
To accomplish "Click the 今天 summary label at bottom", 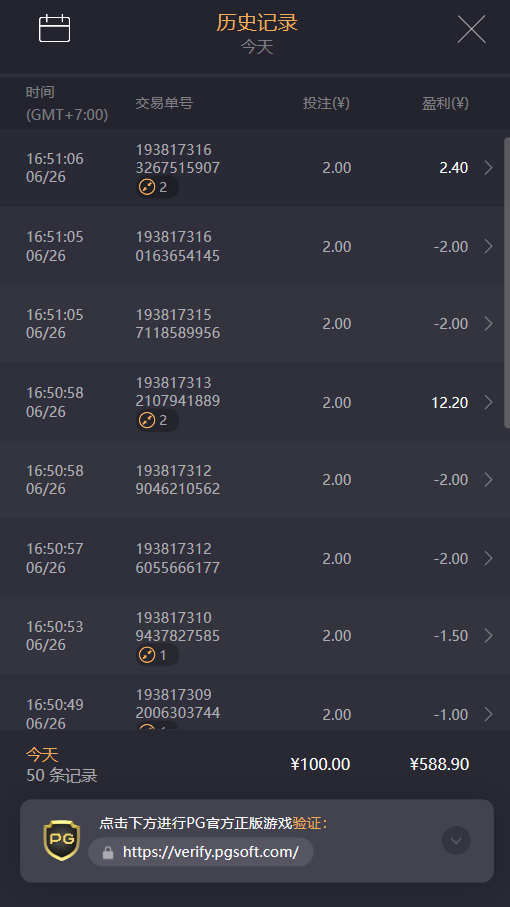I will click(42, 755).
